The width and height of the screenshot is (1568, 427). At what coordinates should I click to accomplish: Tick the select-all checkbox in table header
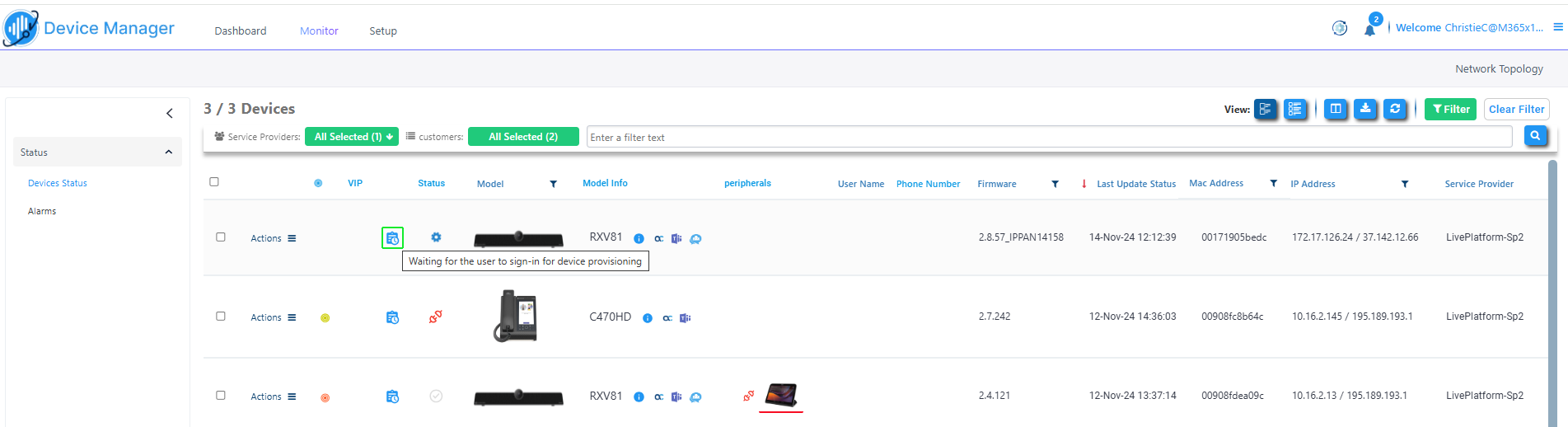coord(214,181)
